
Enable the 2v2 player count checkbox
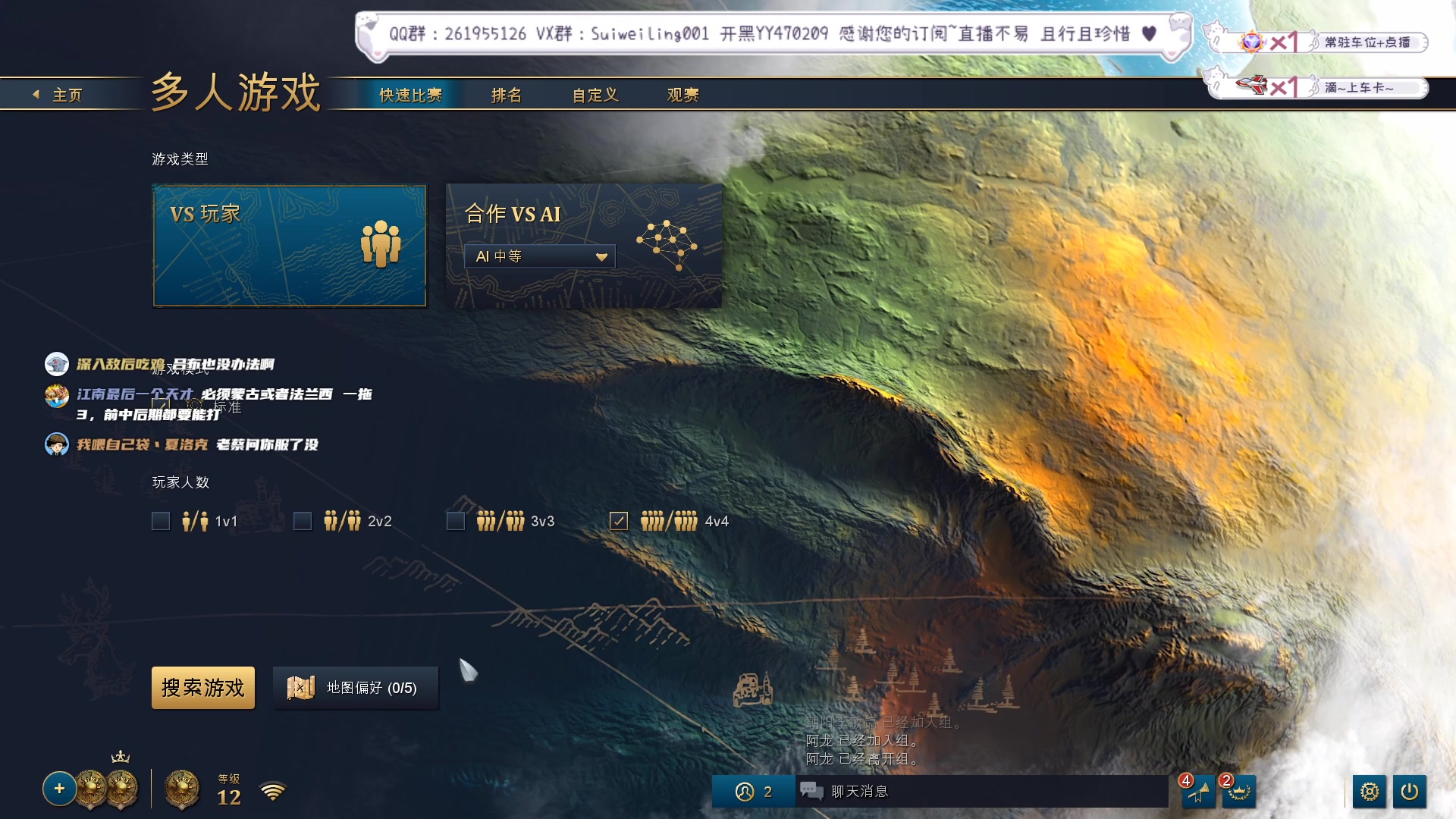tap(304, 521)
